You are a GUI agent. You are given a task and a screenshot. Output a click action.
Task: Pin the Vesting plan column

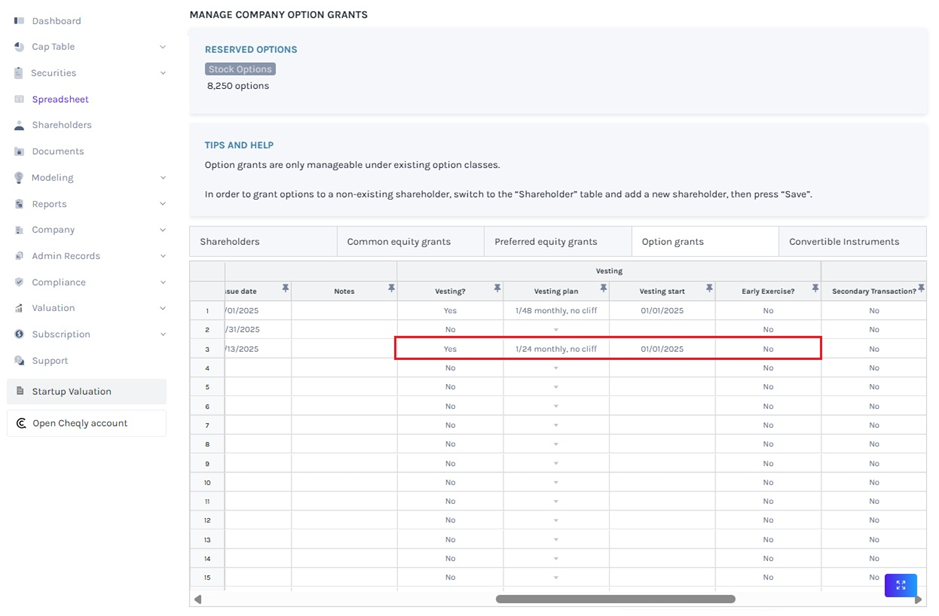click(x=603, y=289)
